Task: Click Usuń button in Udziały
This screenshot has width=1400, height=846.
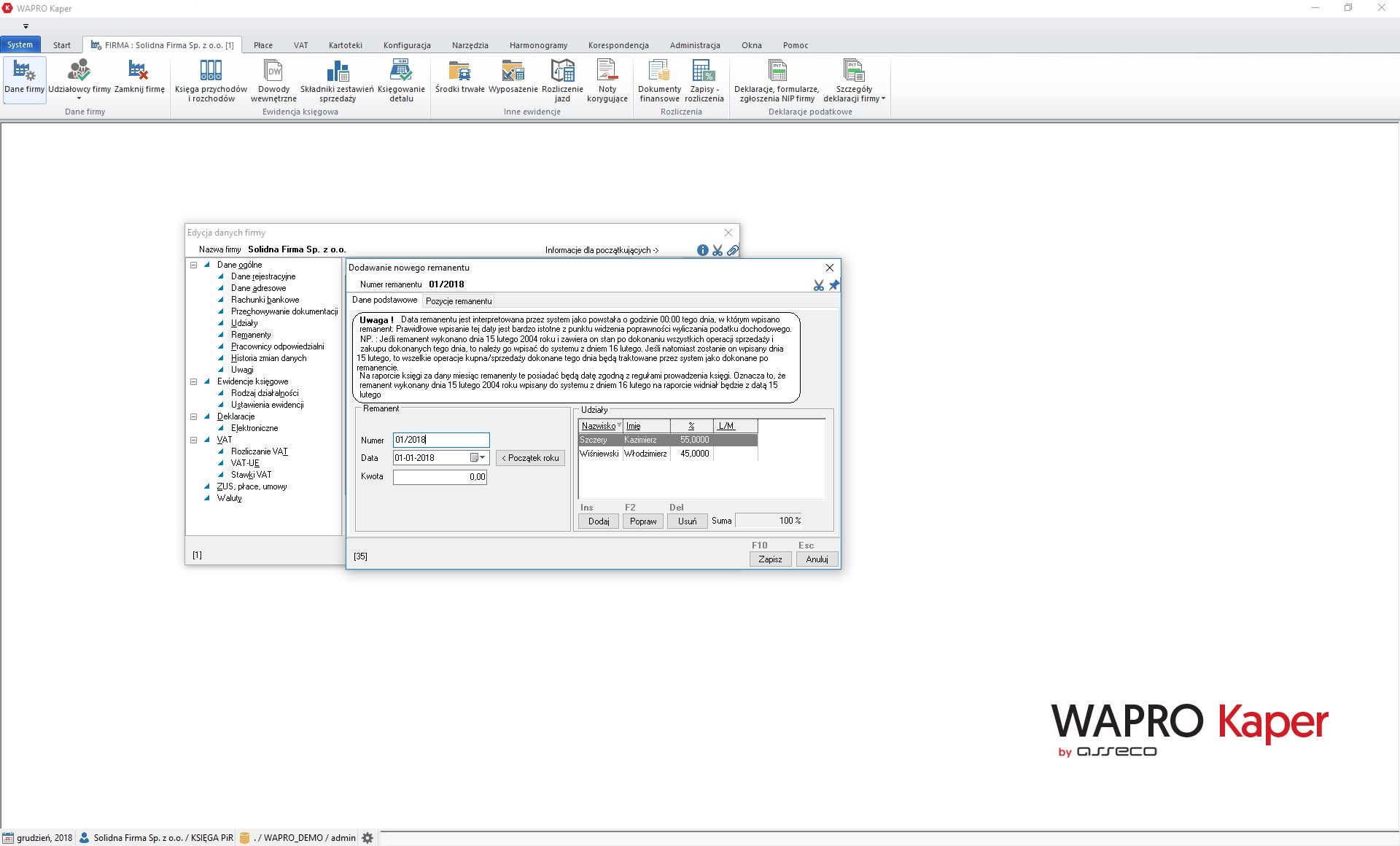Action: tap(688, 521)
